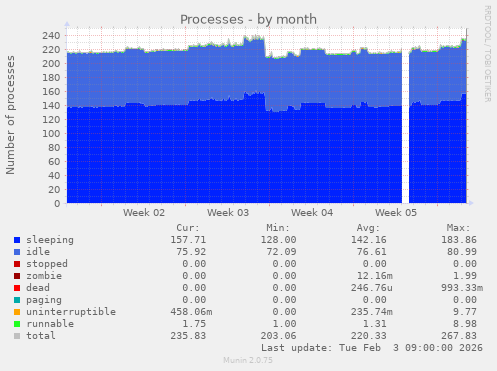Click the 'Min:' column header
Image resolution: width=497 pixels, height=371 pixels.
coord(278,228)
